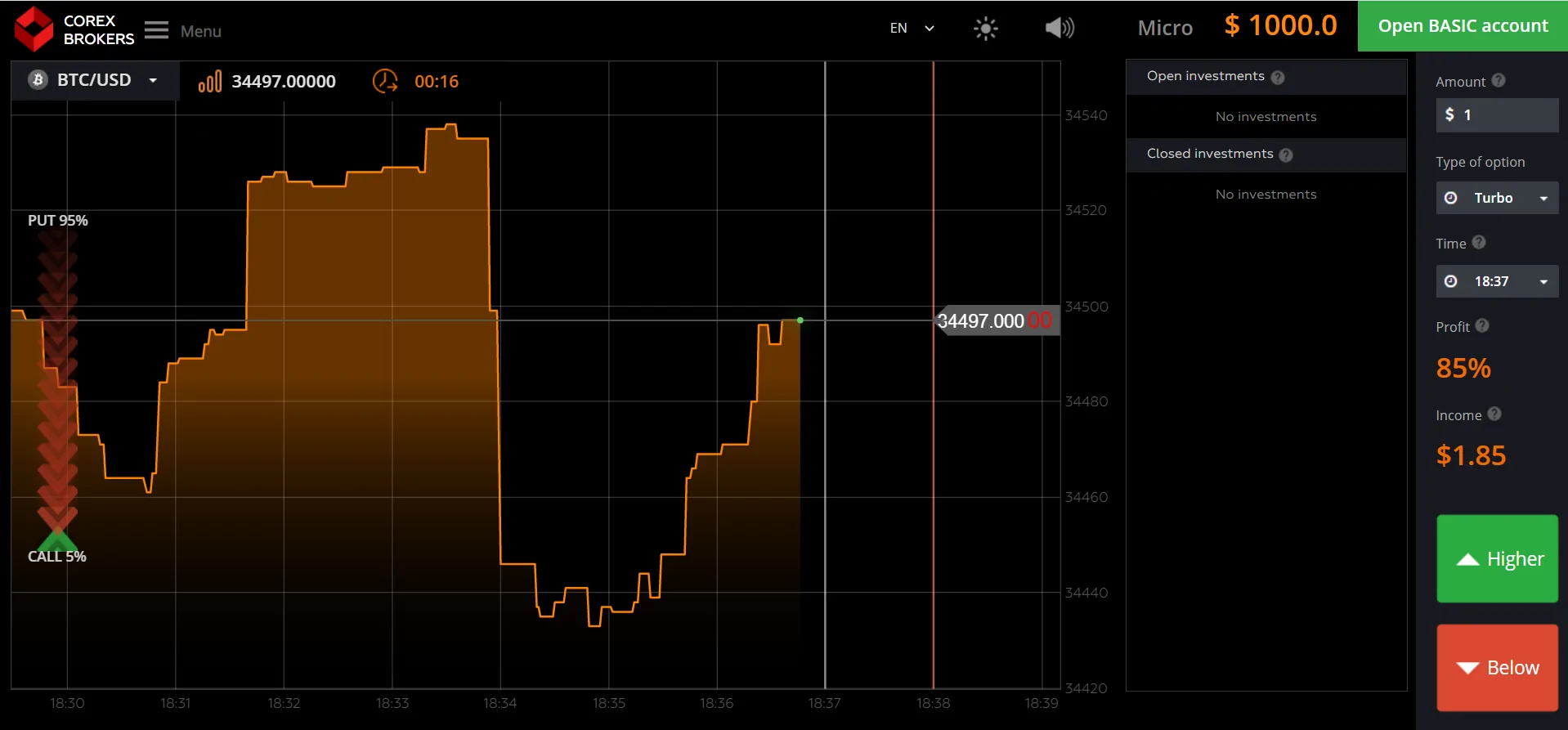The width and height of the screenshot is (1568, 730).
Task: Open the EN language dropdown
Action: pyautogui.click(x=912, y=28)
